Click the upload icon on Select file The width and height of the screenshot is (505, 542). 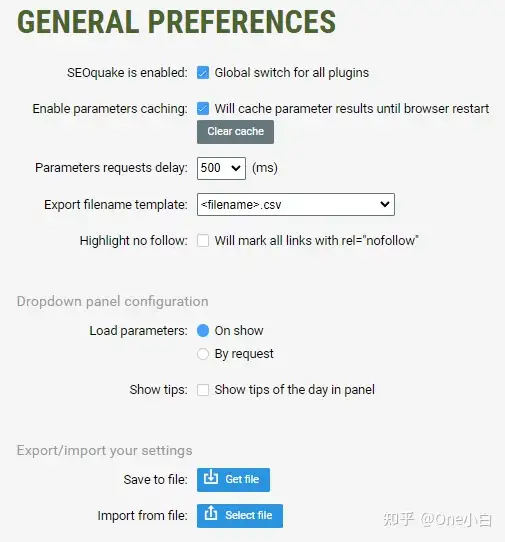pyautogui.click(x=211, y=514)
